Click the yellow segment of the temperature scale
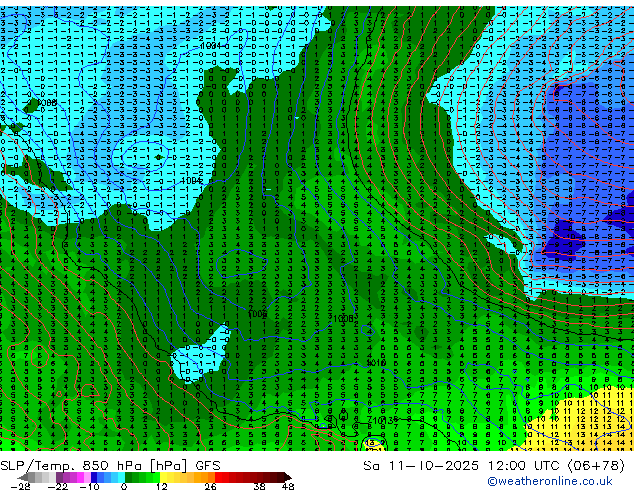This screenshot has height=490, width=634. click(x=163, y=477)
